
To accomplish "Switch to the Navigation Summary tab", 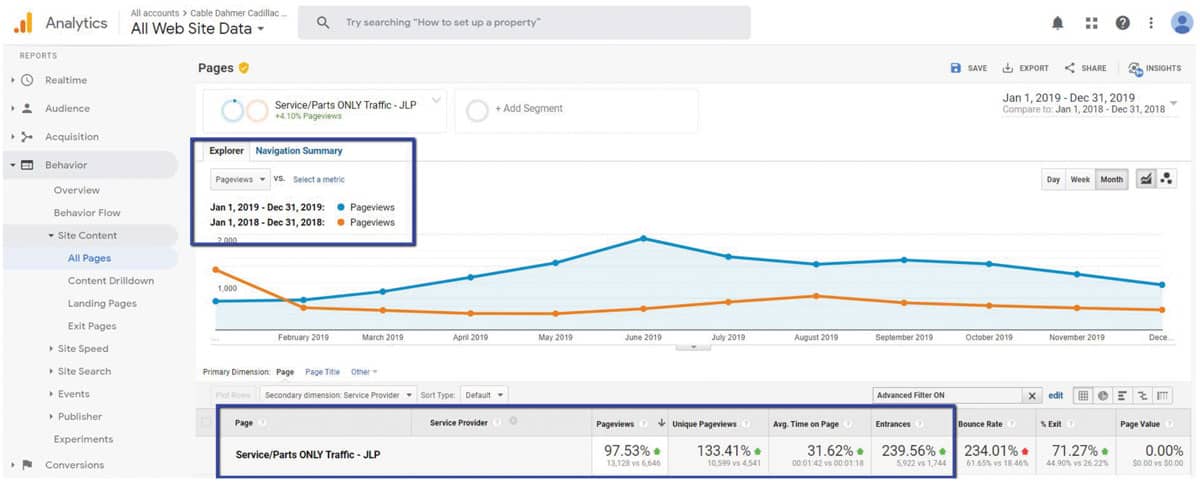I will coord(298,151).
